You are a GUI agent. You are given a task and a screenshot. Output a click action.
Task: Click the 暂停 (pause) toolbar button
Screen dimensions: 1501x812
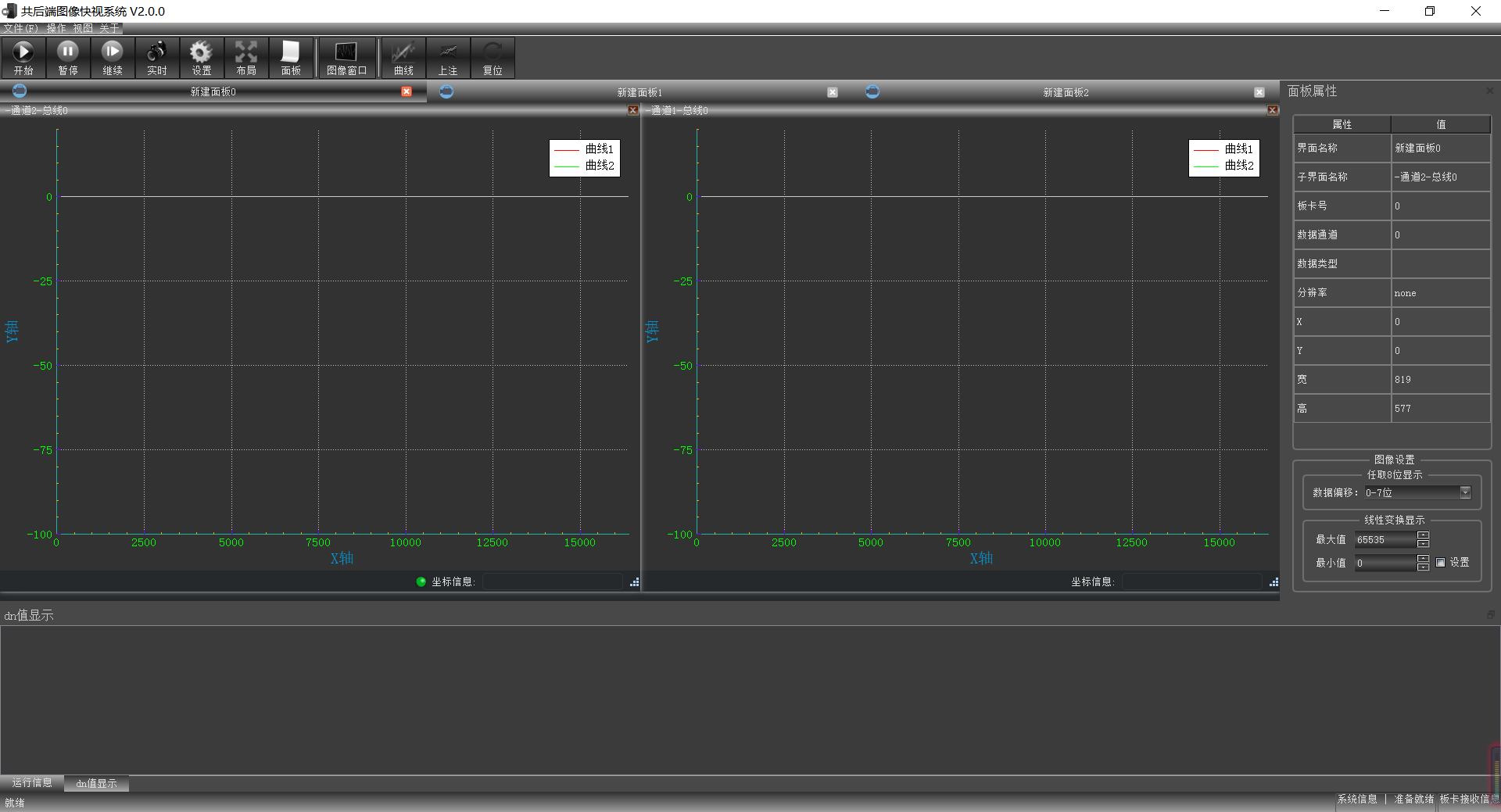tap(68, 58)
